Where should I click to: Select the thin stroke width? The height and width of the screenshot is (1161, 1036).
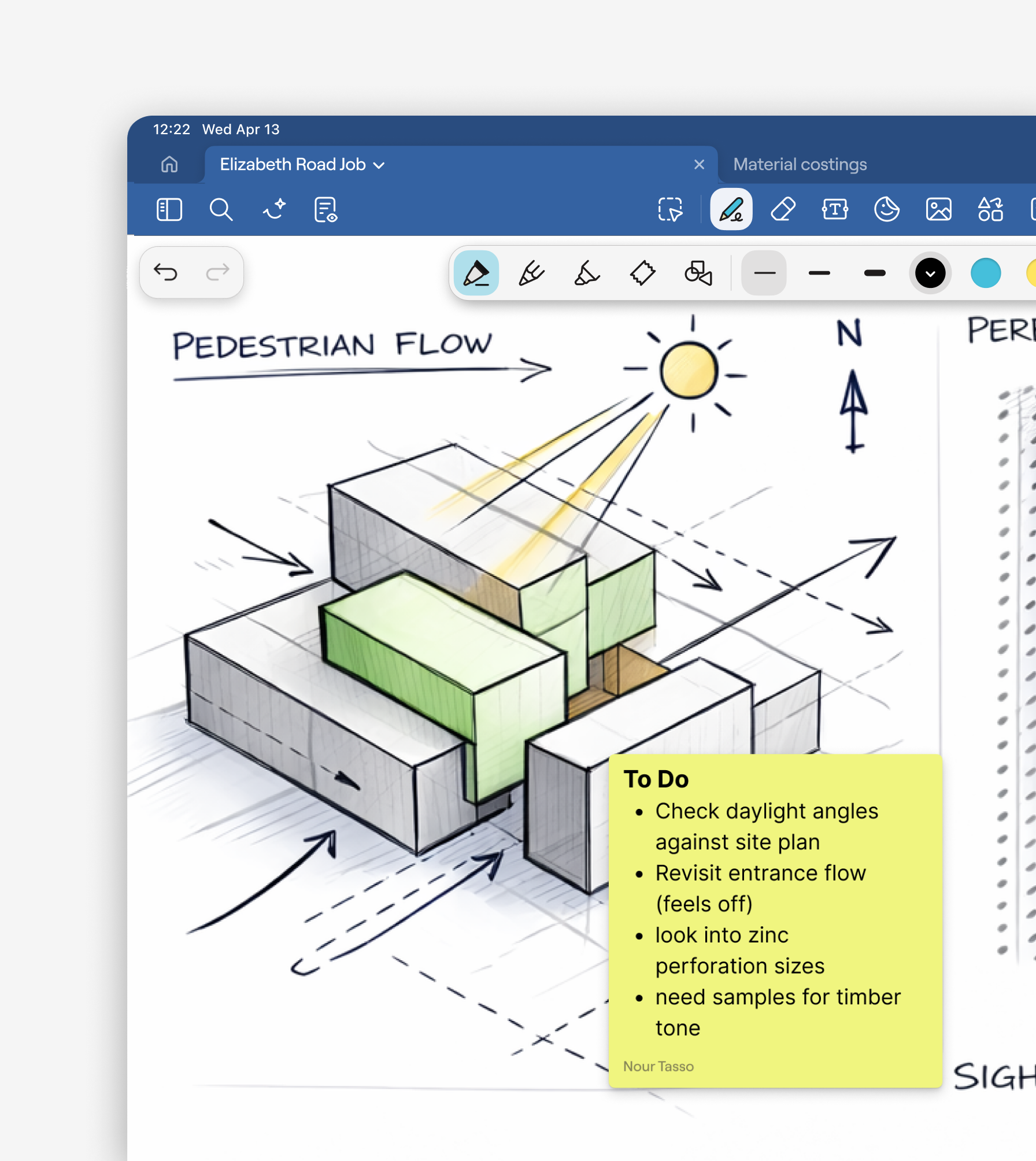764,273
